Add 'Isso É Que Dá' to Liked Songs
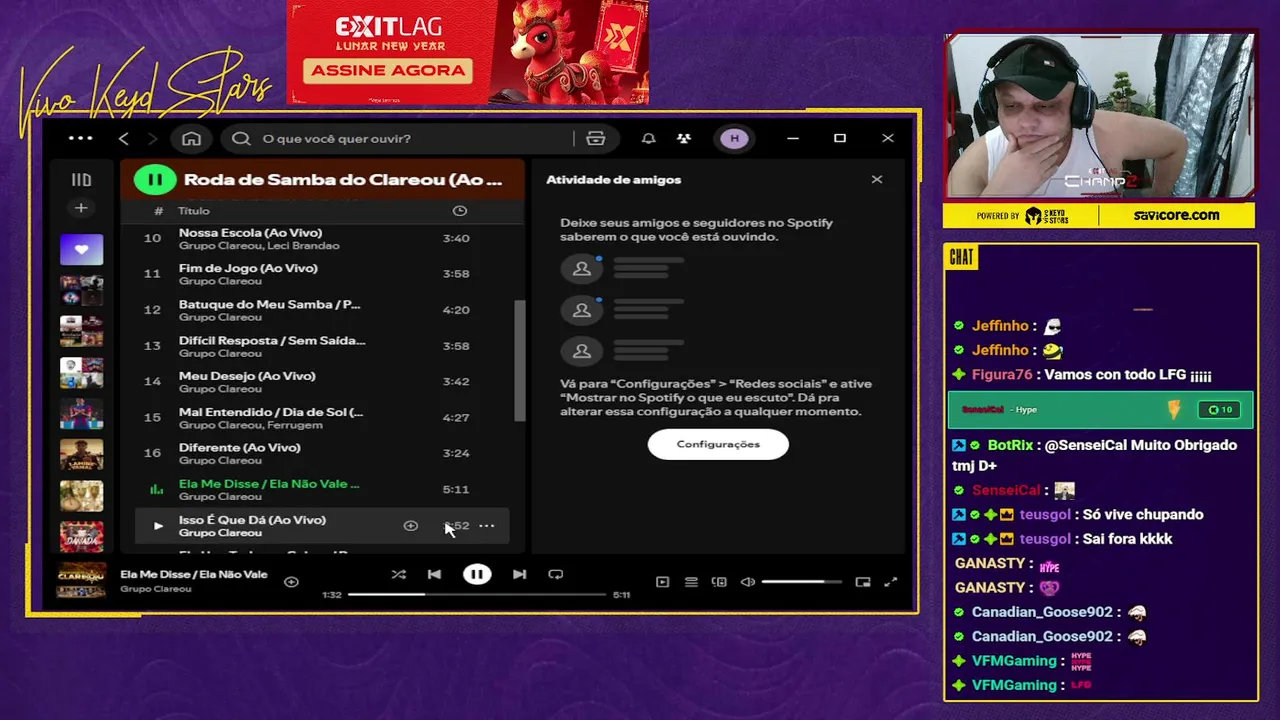The width and height of the screenshot is (1280, 720). [x=410, y=525]
